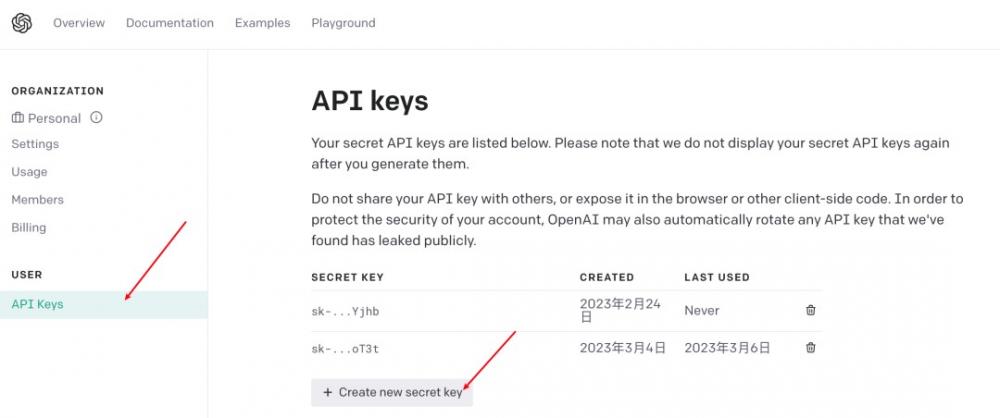Open the Documentation nav item

click(x=169, y=23)
